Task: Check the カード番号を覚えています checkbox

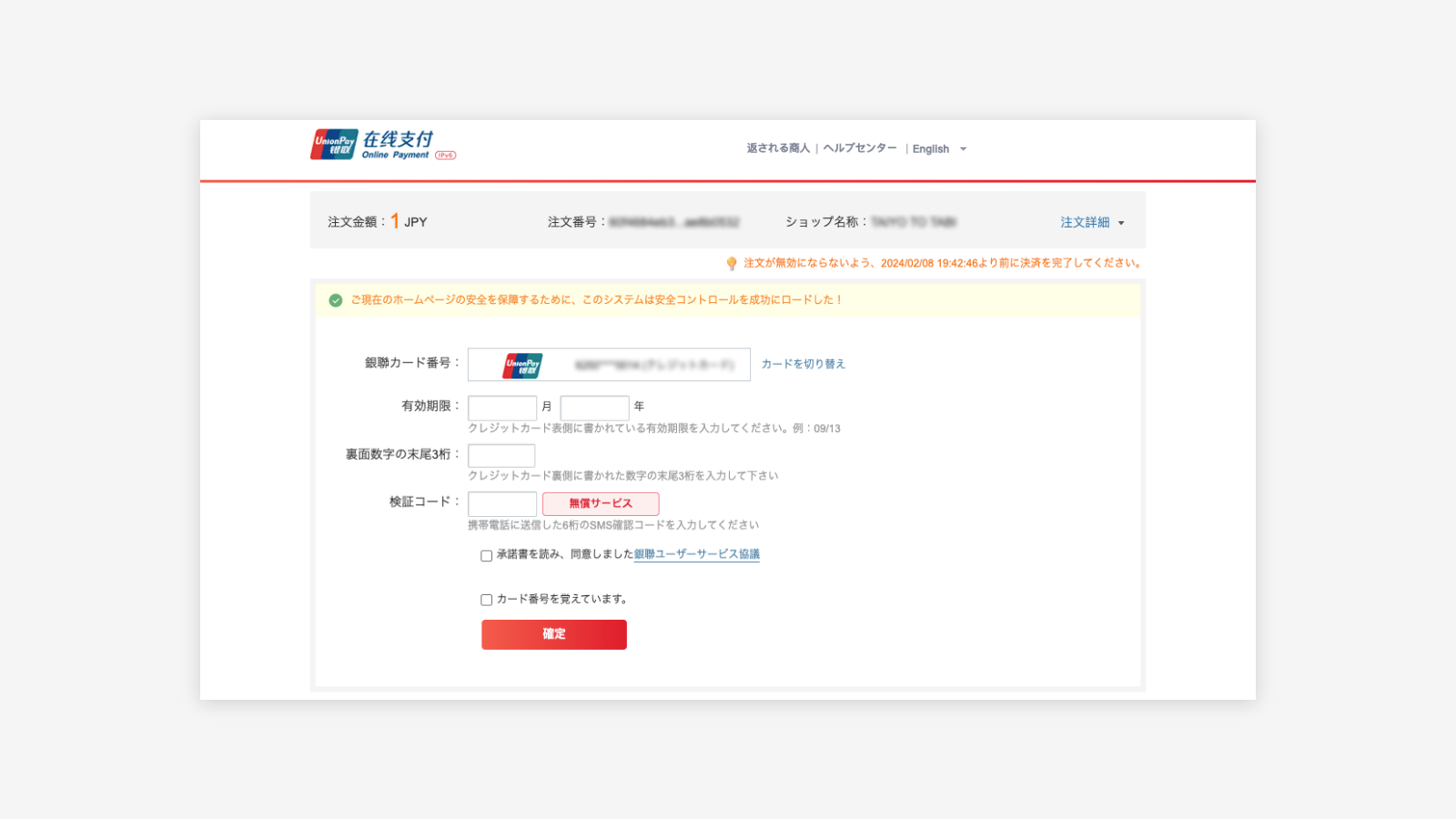Action: coord(487,600)
